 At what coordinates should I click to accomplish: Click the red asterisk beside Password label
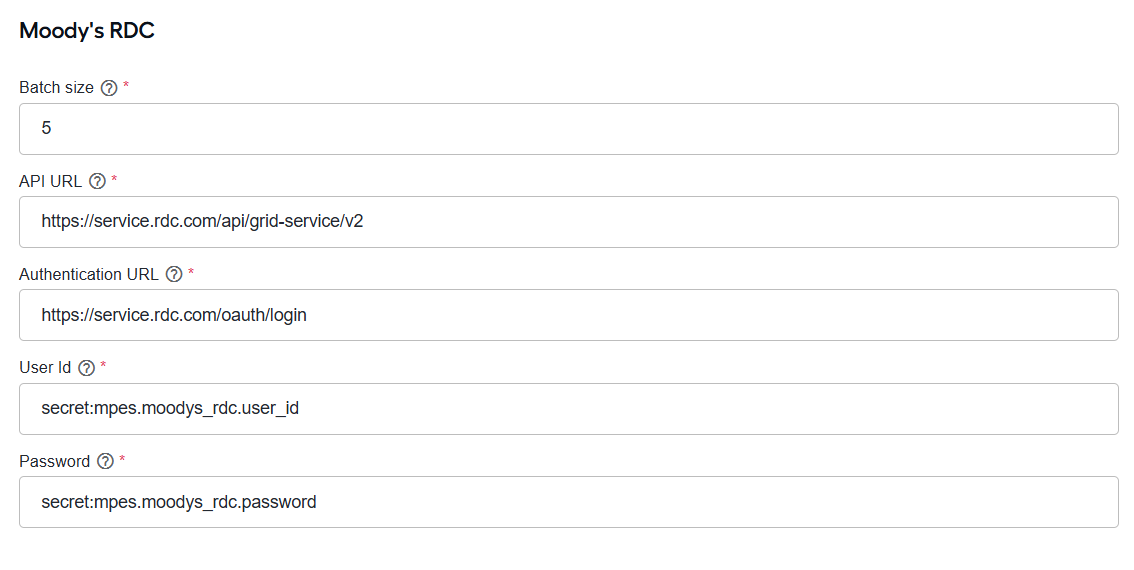pos(122,459)
